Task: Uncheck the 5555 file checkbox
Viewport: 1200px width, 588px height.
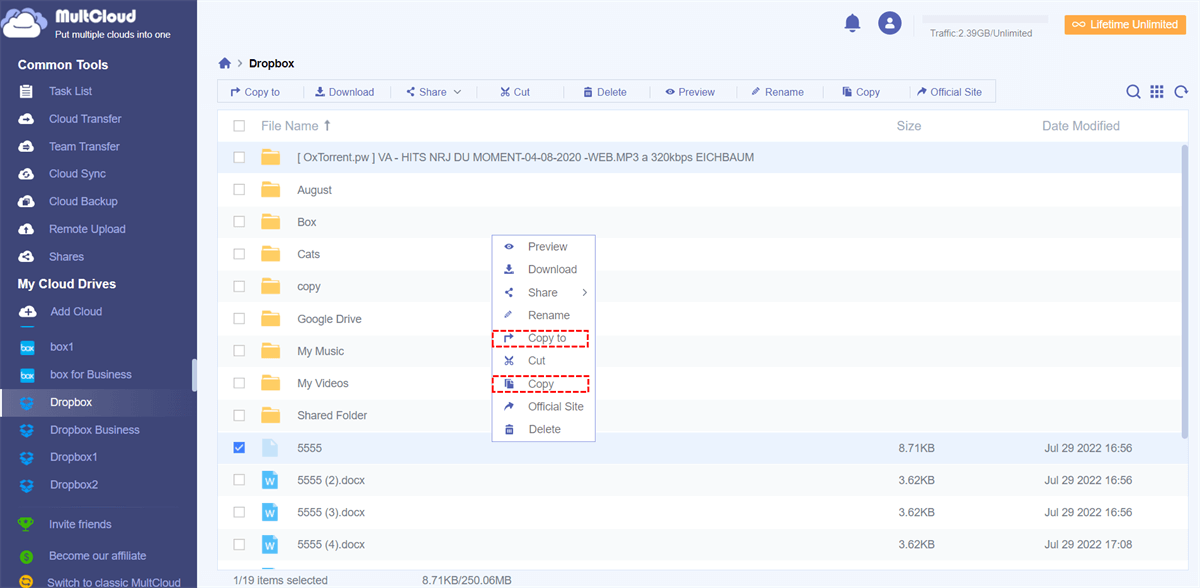Action: click(239, 448)
